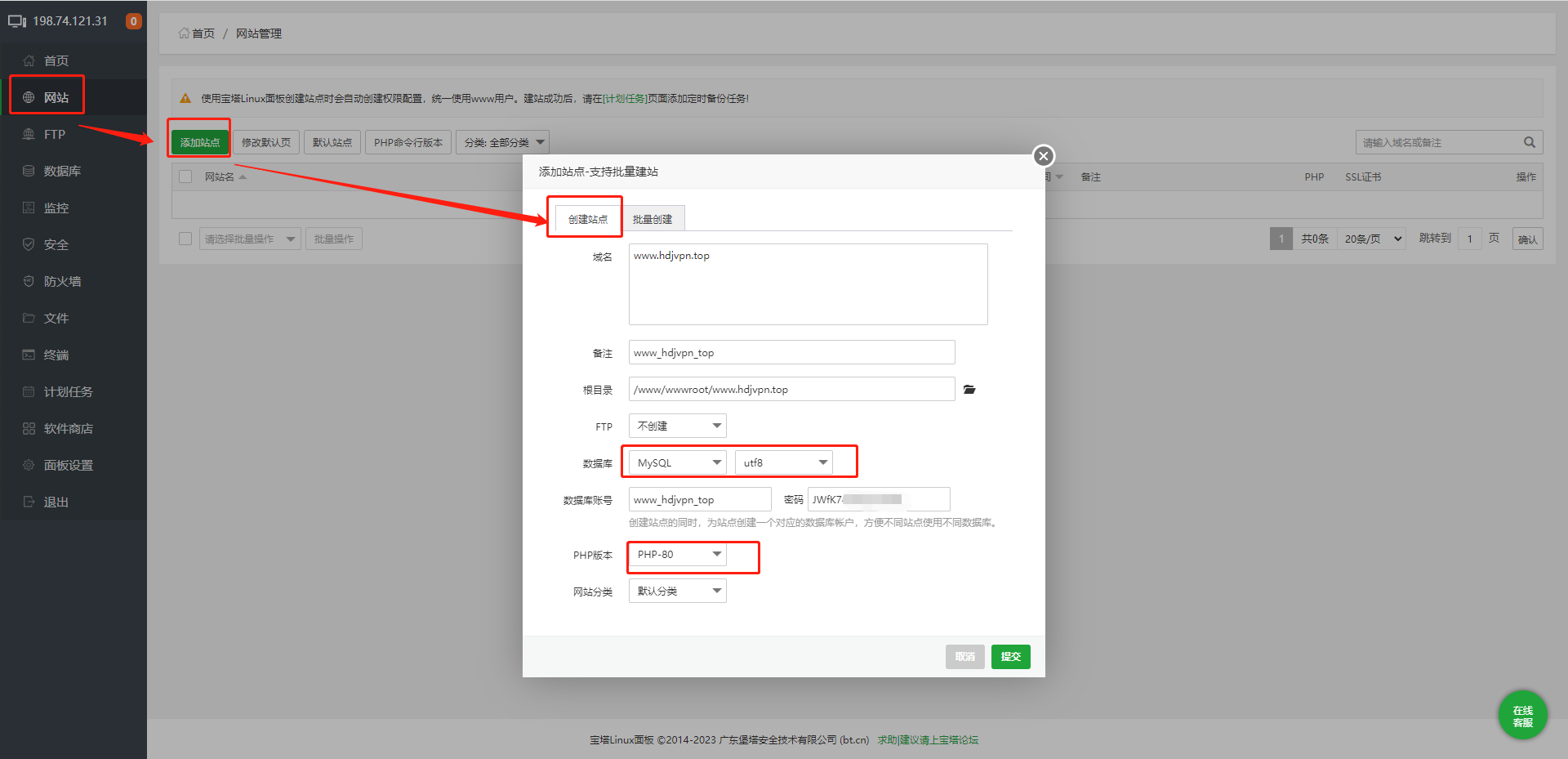
Task: Click the remark input field
Action: tap(792, 352)
